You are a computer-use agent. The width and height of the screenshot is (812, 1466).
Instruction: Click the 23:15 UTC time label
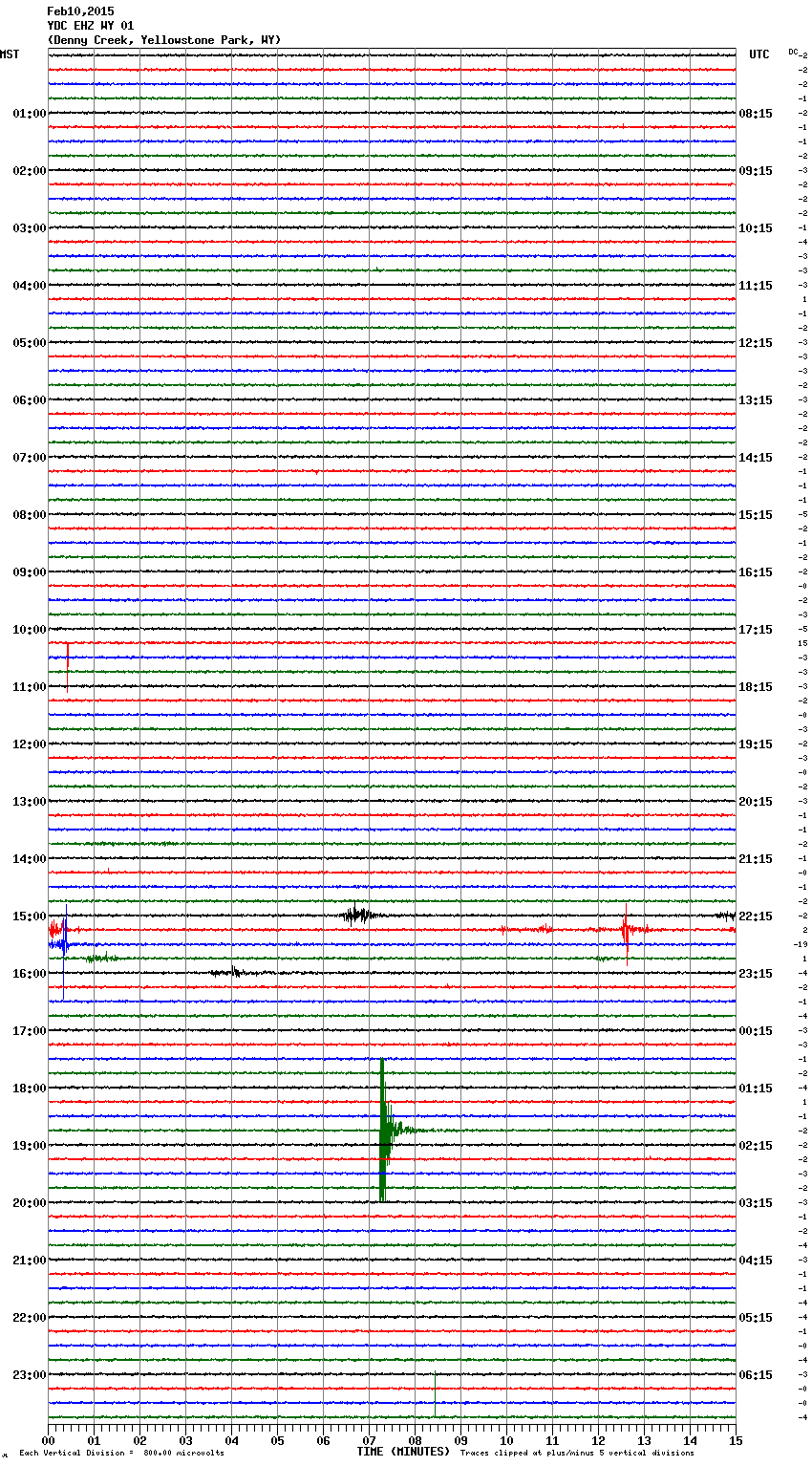coord(756,974)
